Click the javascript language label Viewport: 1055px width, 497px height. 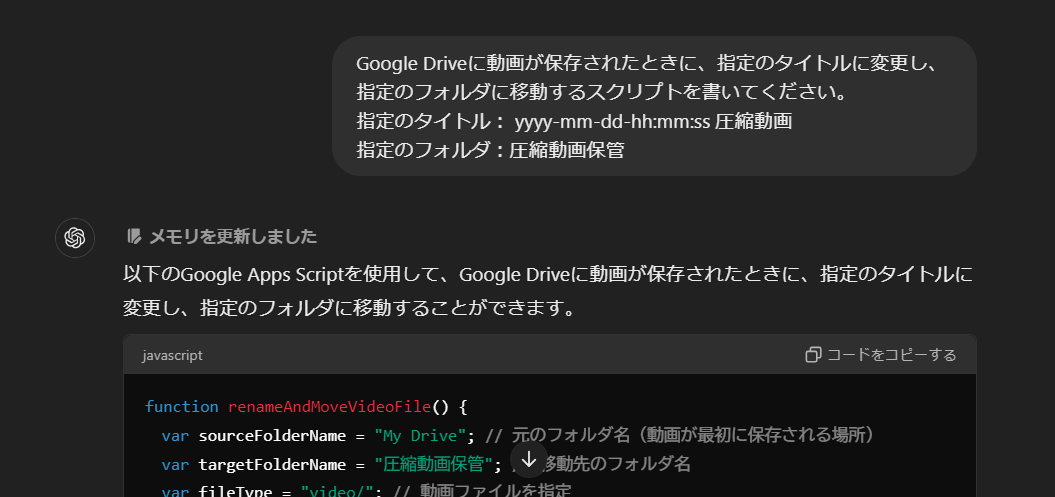point(172,355)
